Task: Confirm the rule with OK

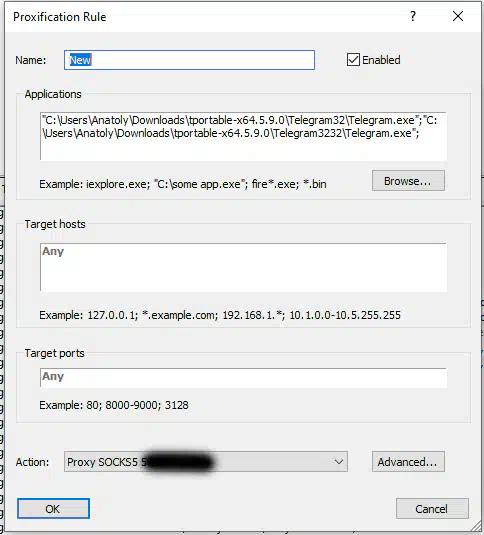Action: pyautogui.click(x=53, y=508)
